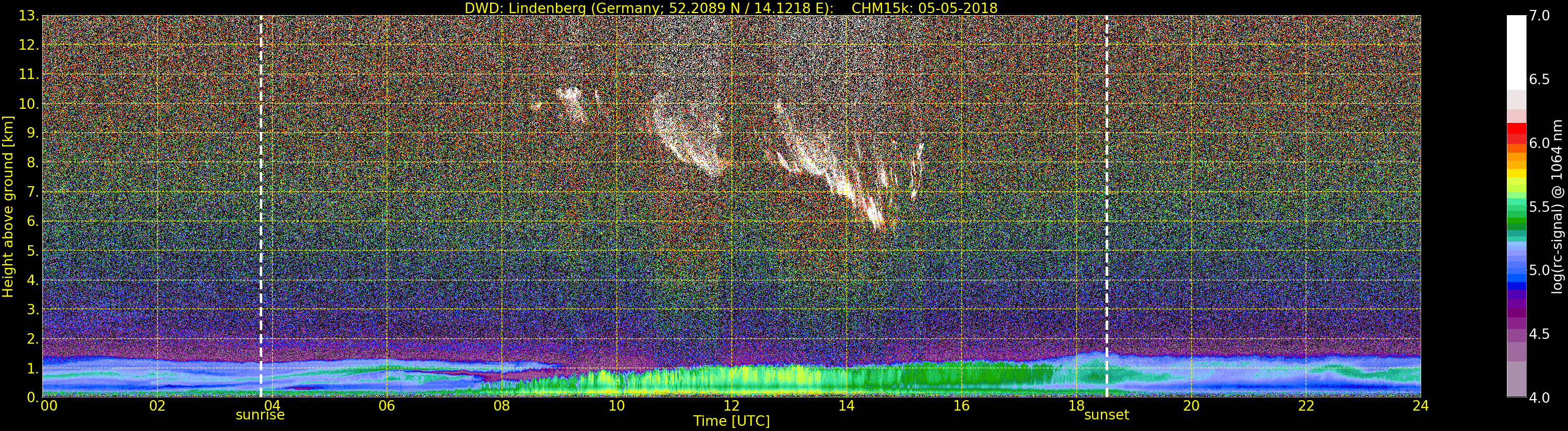Click the dashed white sunrise line
This screenshot has height=431, width=1568.
261,206
